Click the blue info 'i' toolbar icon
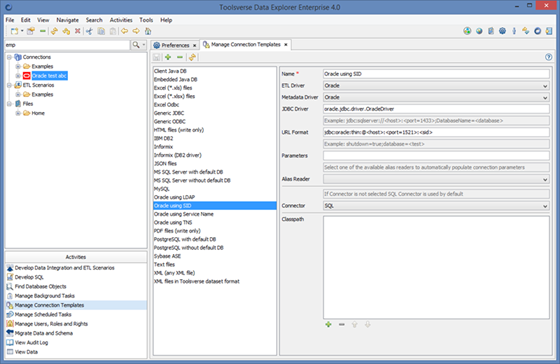Image resolution: width=560 pixels, height=364 pixels. 514,31
